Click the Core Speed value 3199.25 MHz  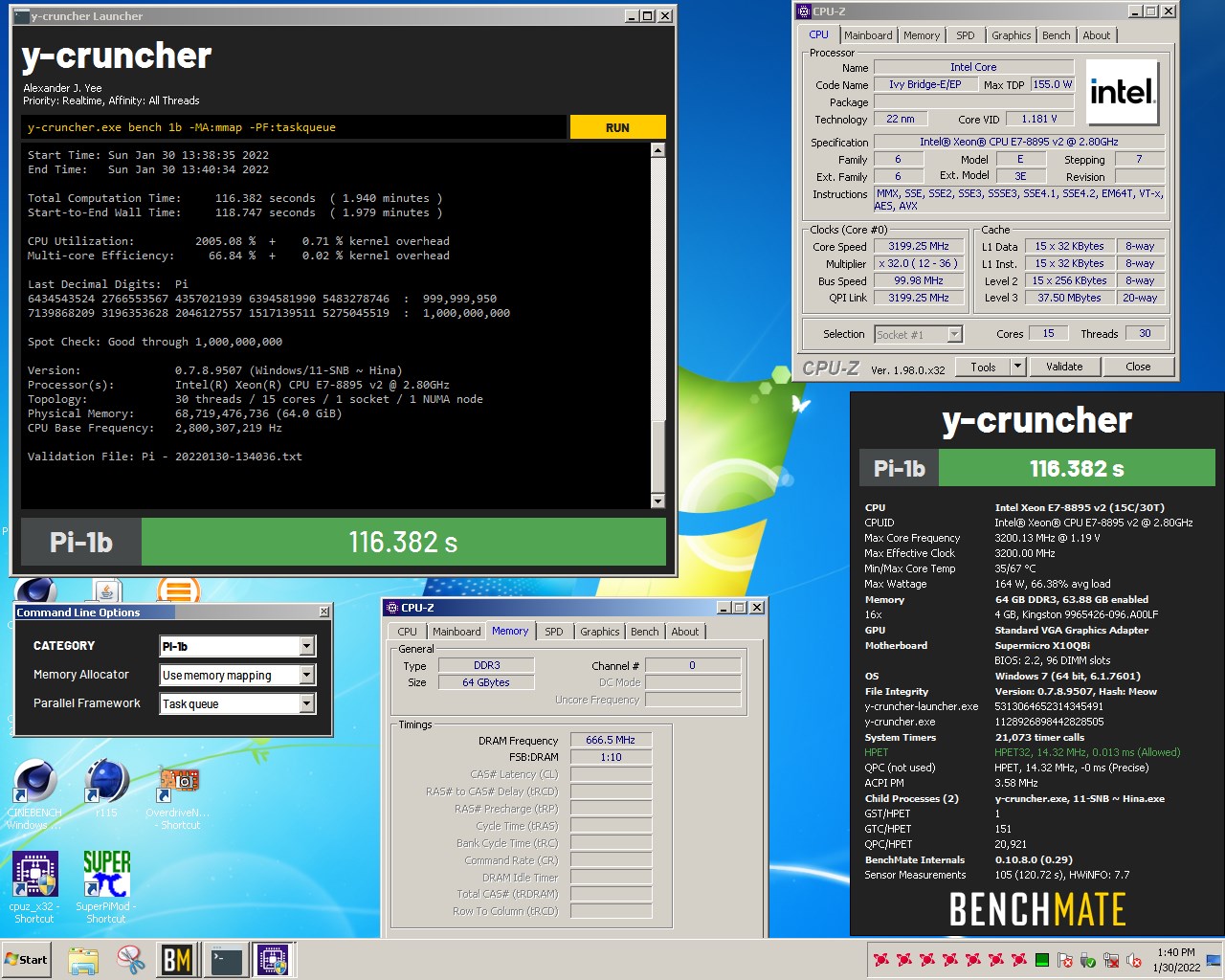point(919,246)
